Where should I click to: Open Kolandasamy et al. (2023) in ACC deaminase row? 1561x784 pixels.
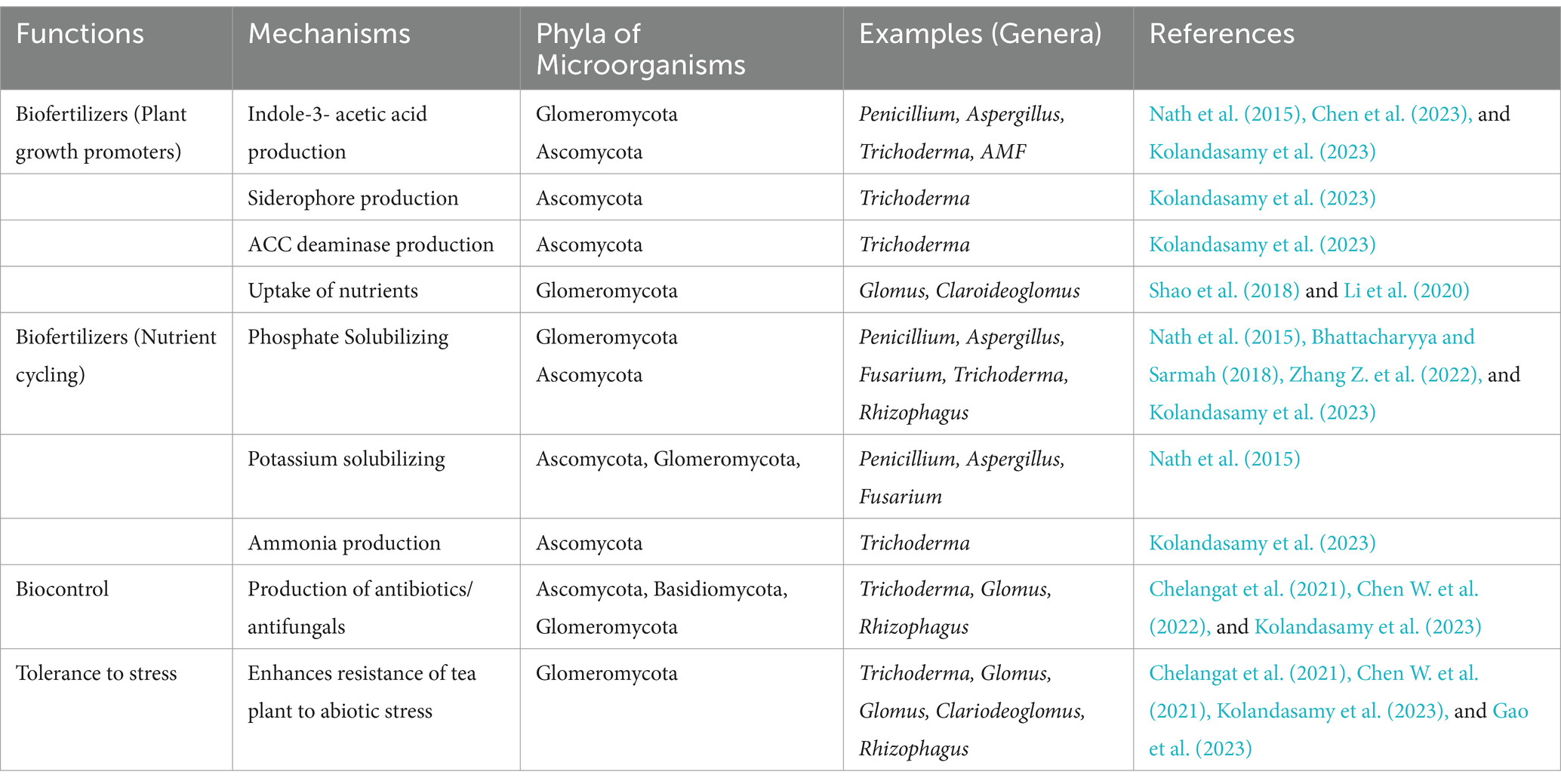[1262, 244]
